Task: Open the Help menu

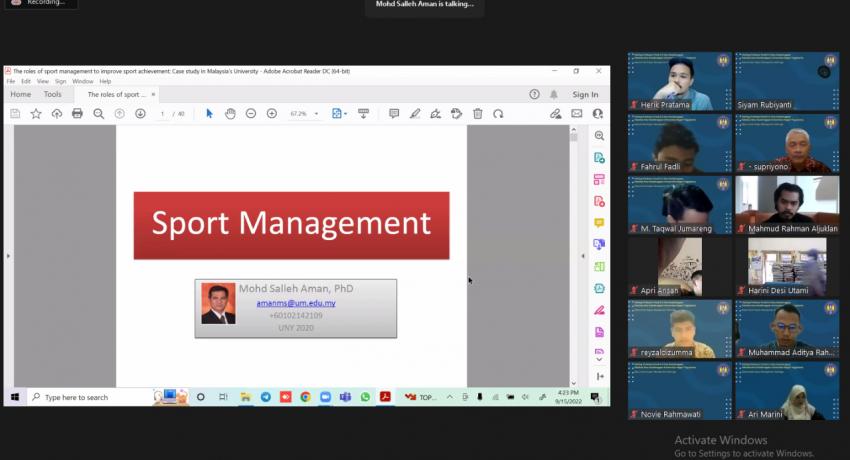Action: click(x=105, y=81)
